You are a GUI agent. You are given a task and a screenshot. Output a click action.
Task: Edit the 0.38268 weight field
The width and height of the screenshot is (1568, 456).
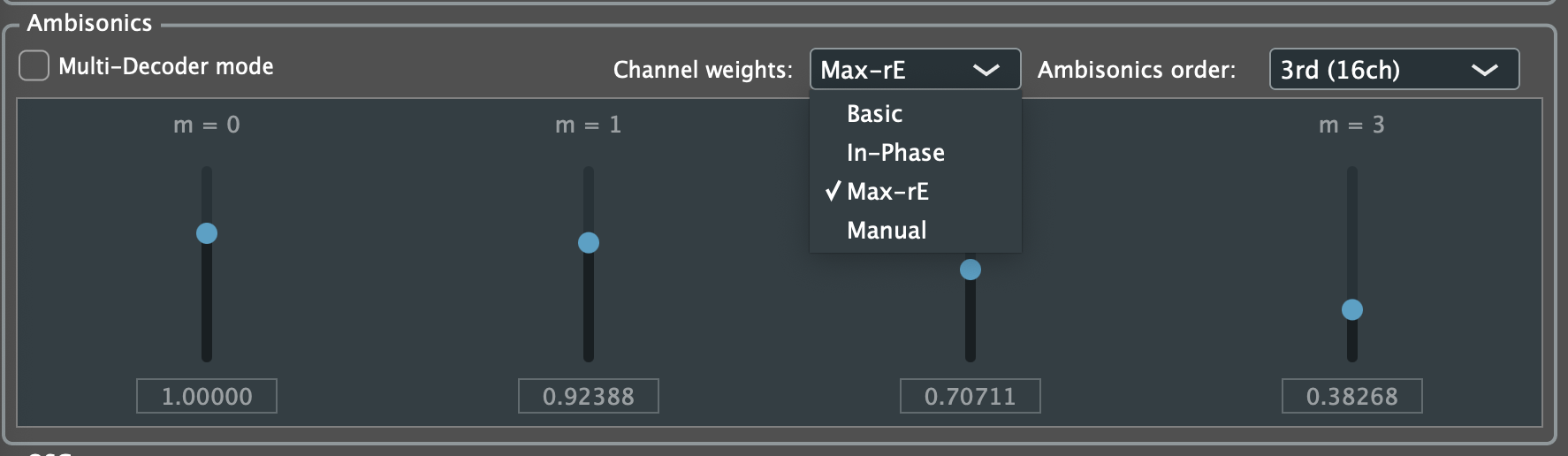[1352, 396]
